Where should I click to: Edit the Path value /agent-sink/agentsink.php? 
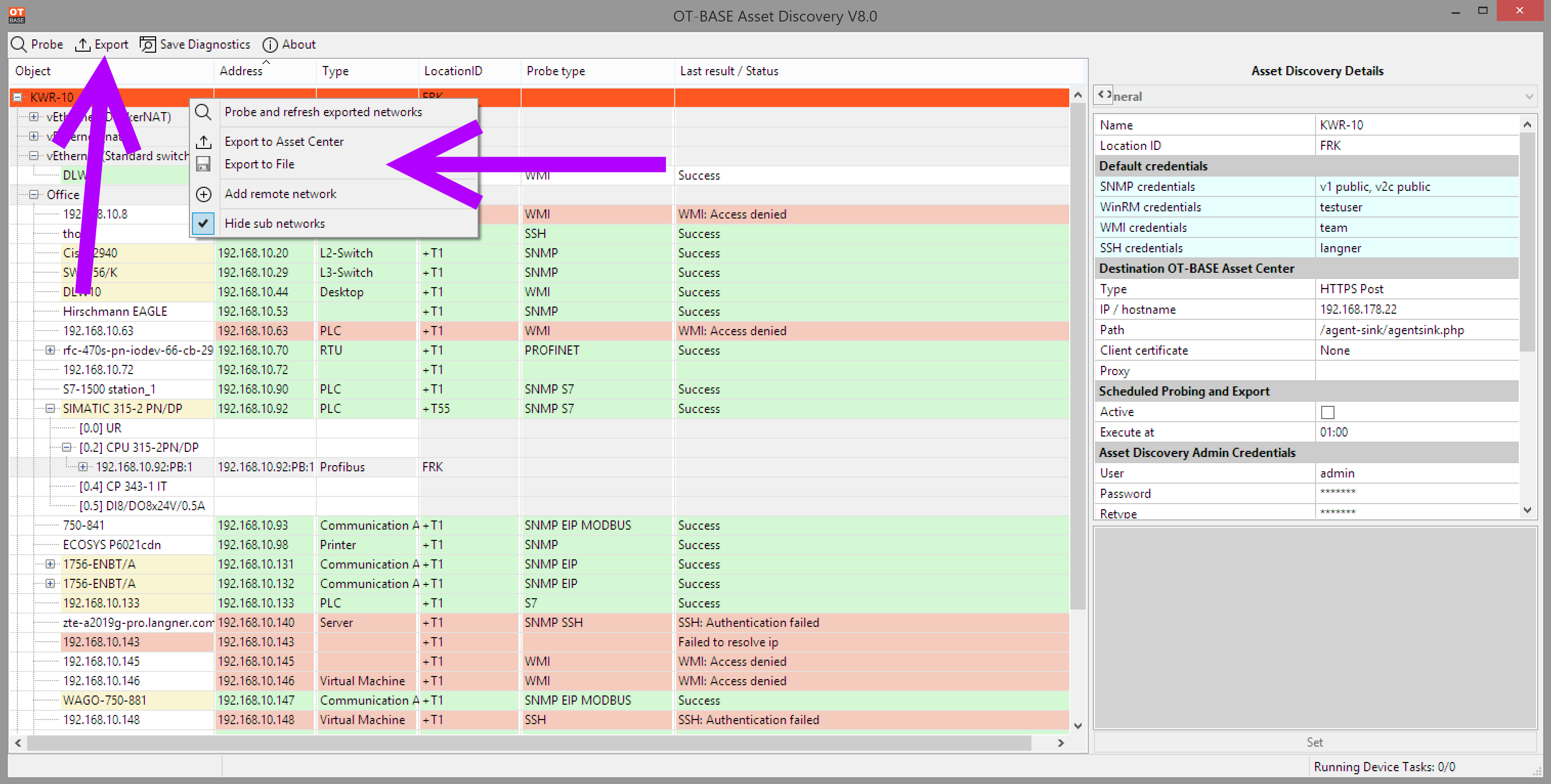pyautogui.click(x=1417, y=330)
